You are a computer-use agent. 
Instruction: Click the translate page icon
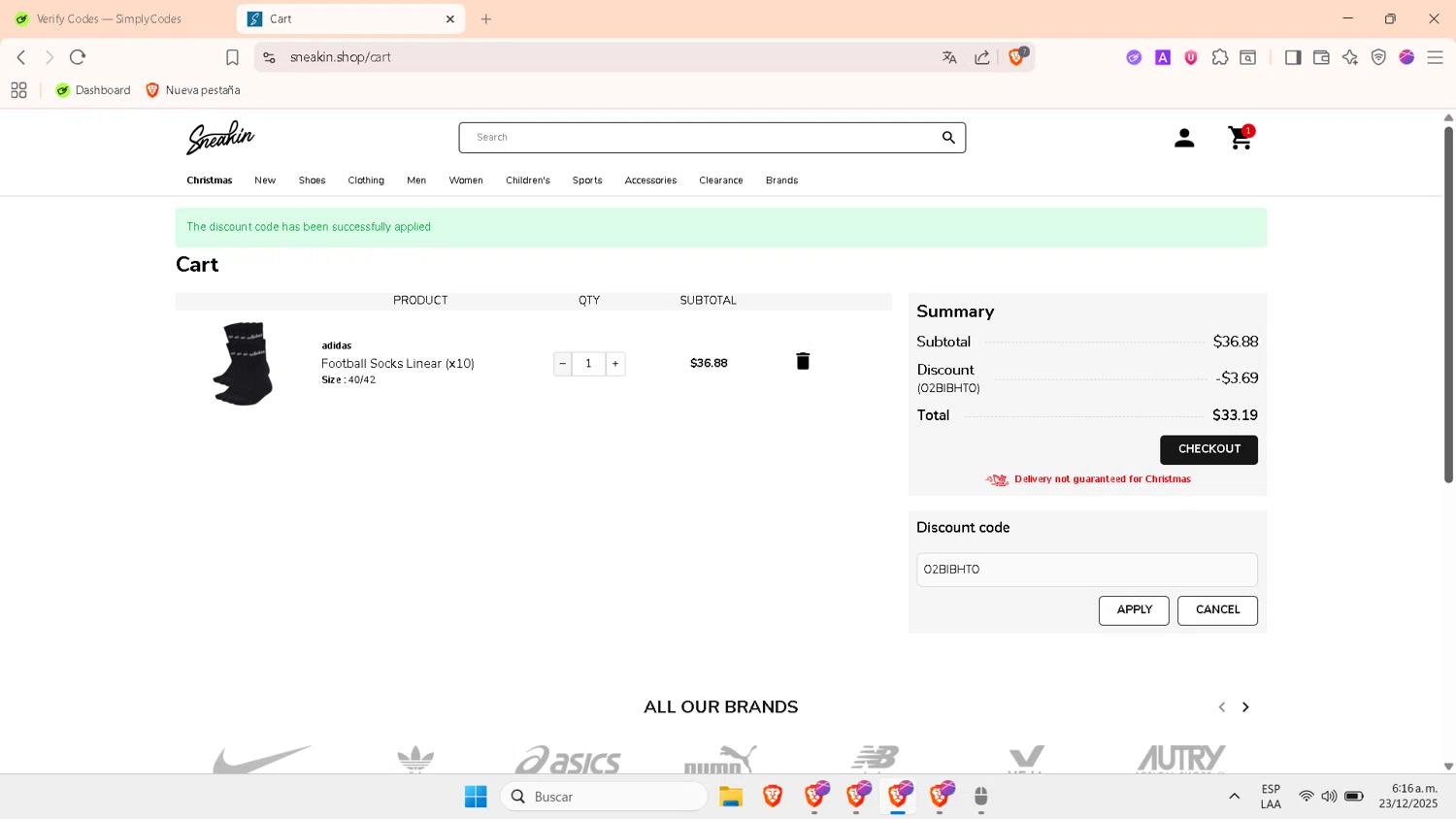[949, 57]
